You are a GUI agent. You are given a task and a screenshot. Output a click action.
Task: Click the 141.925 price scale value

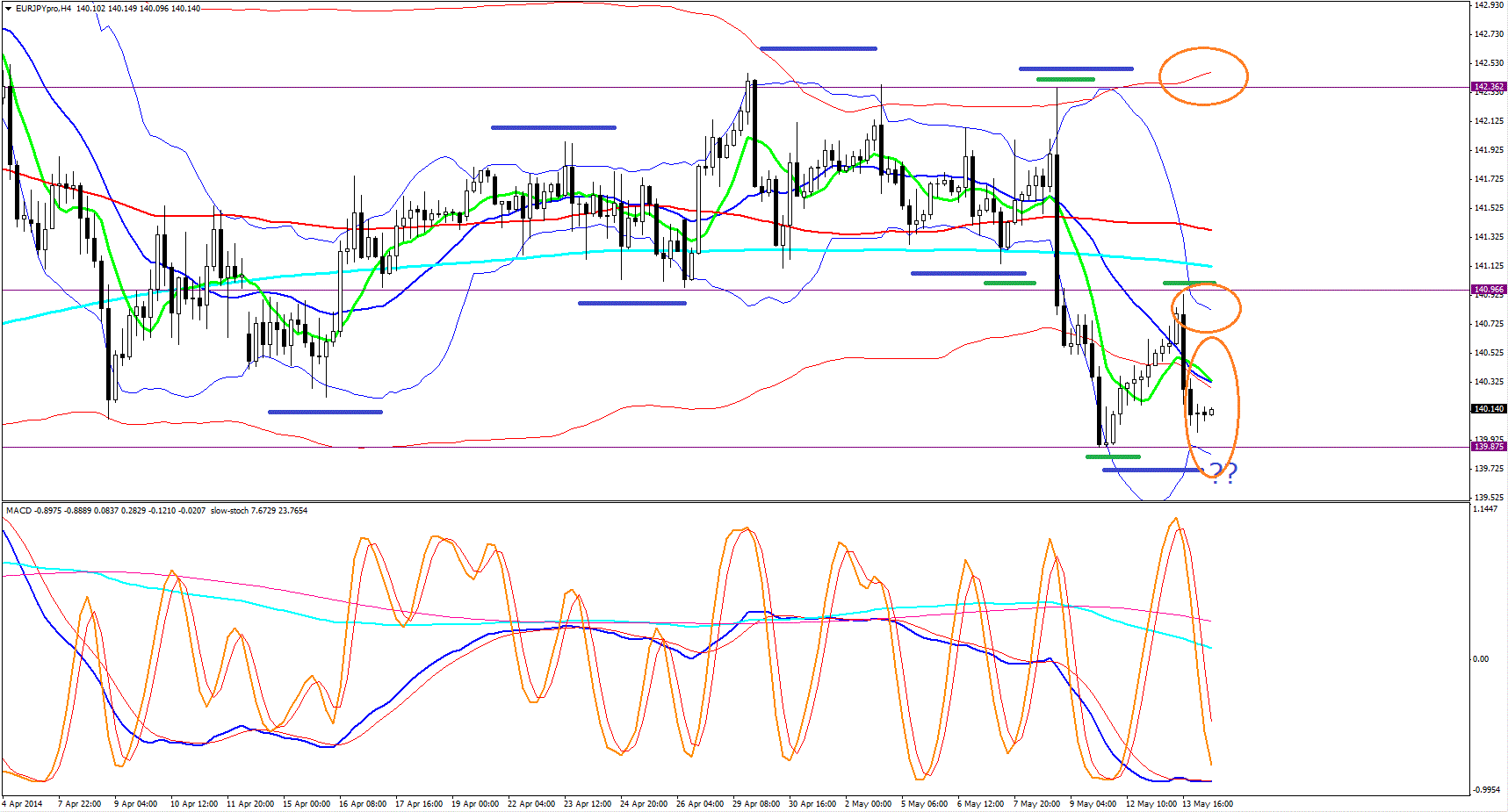pos(1489,150)
